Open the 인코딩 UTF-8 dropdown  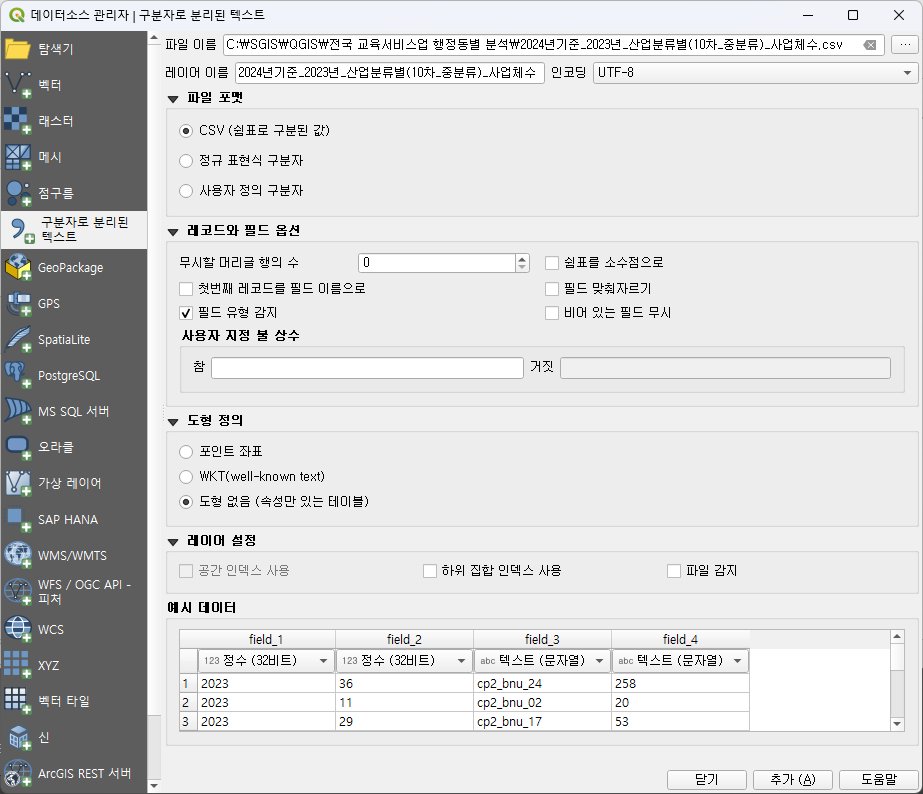click(x=755, y=73)
